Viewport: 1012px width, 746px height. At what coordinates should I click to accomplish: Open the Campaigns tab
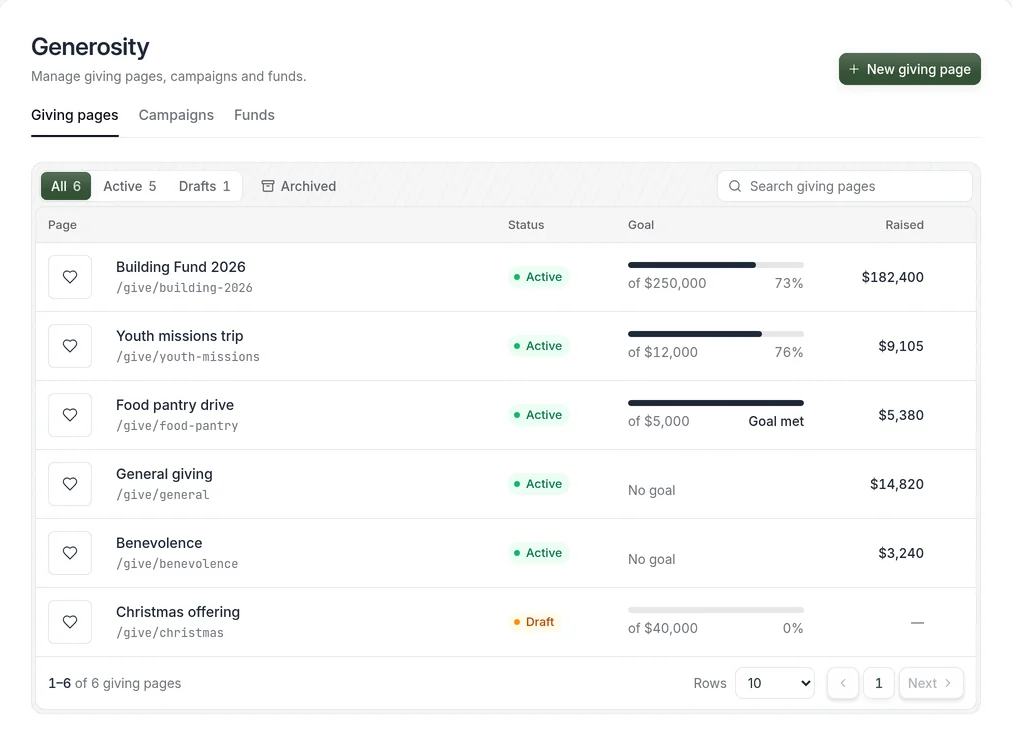tap(176, 115)
